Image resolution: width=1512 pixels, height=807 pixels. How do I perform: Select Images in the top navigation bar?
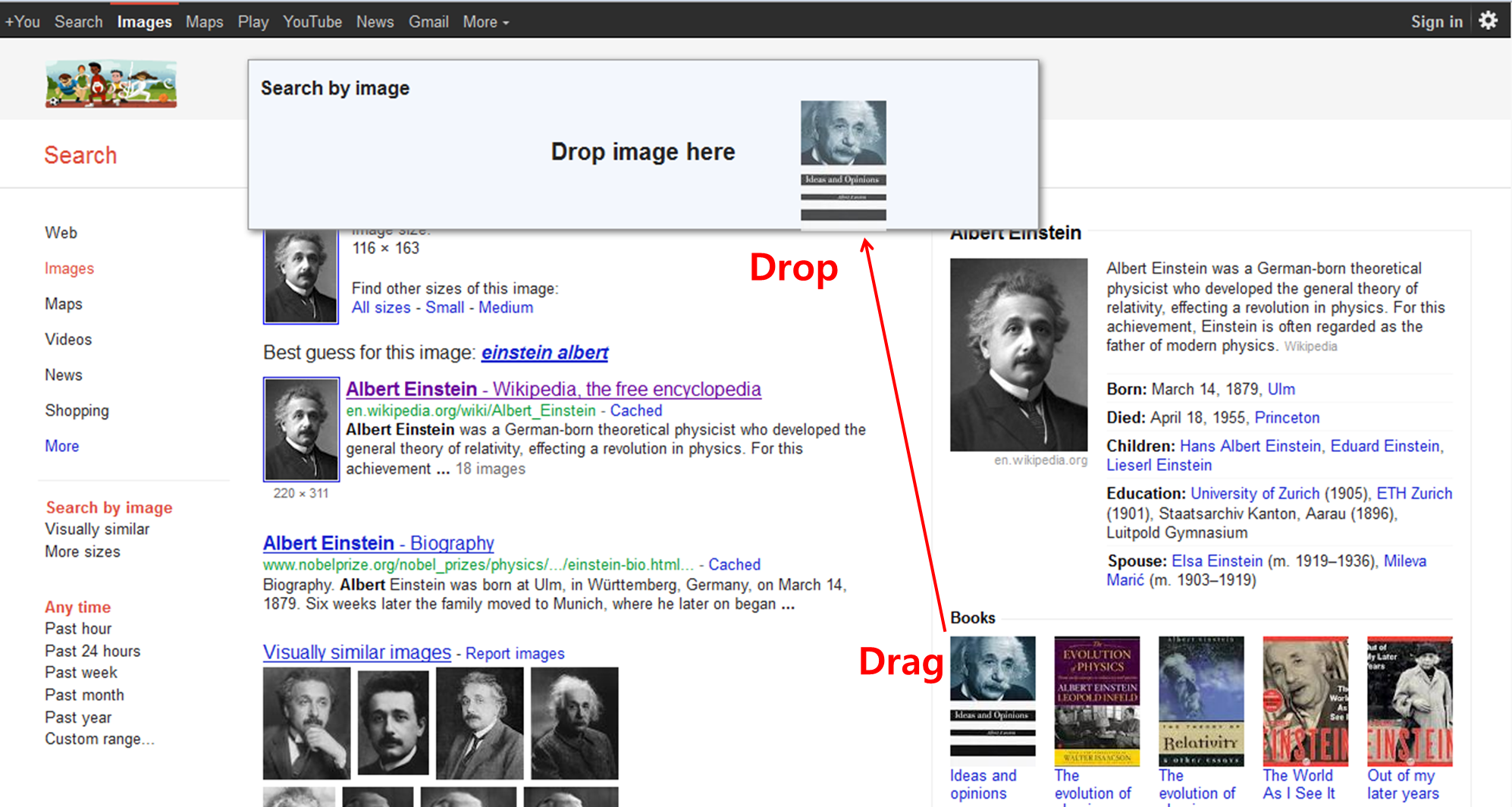144,22
